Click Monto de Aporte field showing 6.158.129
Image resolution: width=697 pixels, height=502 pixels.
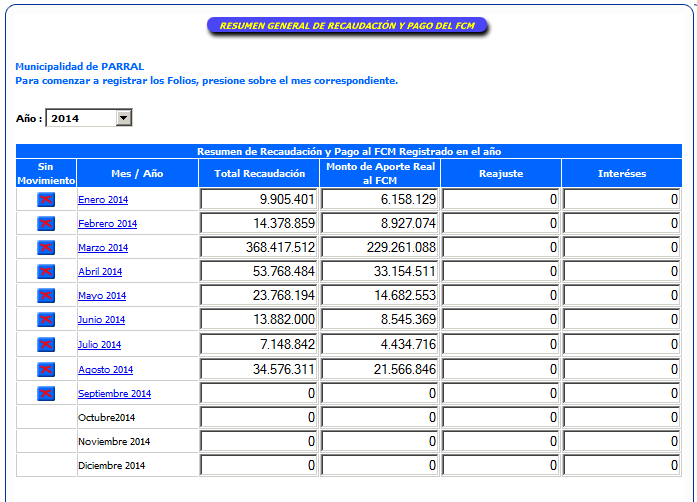[380, 199]
